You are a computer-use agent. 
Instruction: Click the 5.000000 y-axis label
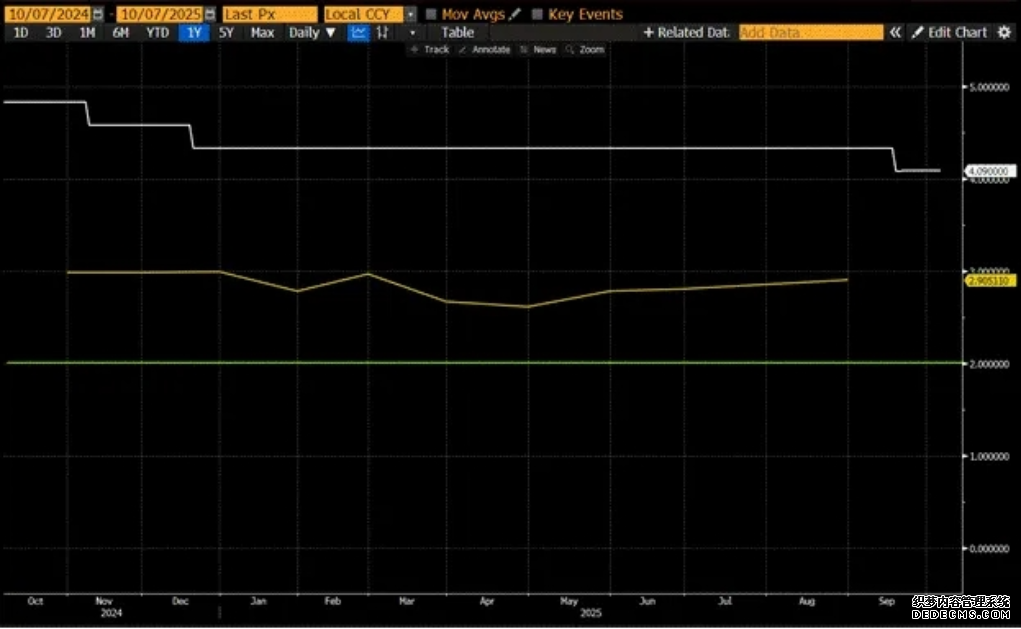pyautogui.click(x=989, y=87)
